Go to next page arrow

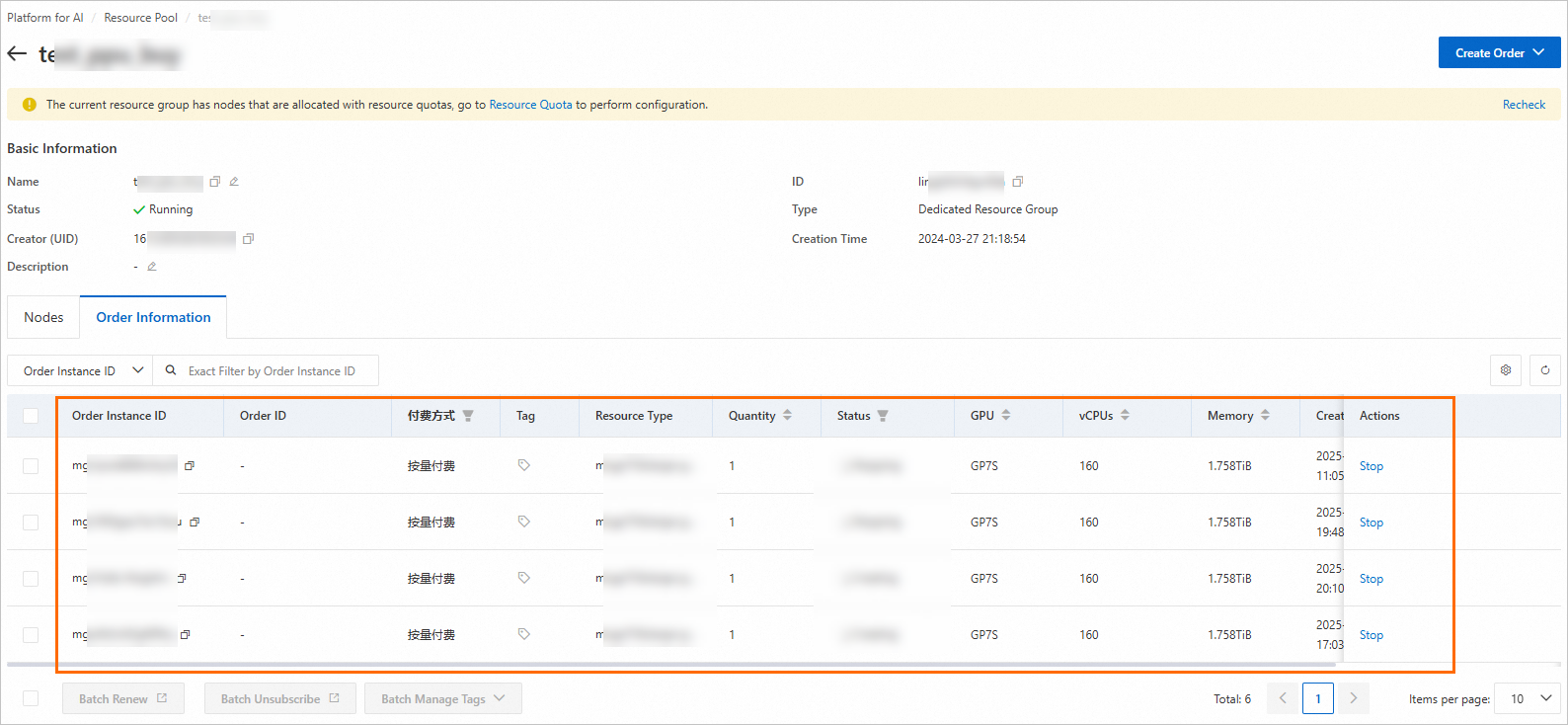point(1354,698)
